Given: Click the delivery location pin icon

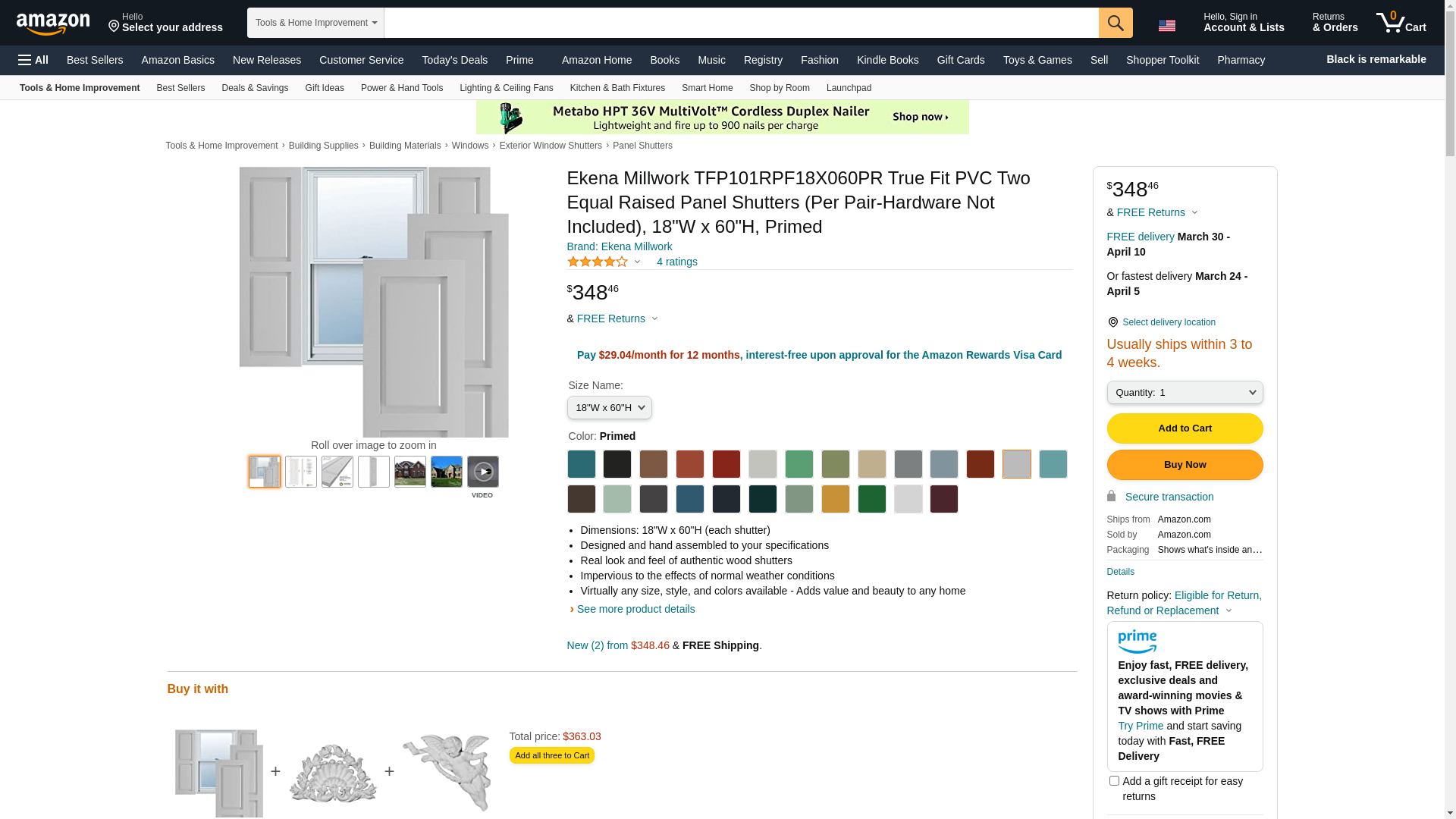Looking at the screenshot, I should click(x=1112, y=322).
